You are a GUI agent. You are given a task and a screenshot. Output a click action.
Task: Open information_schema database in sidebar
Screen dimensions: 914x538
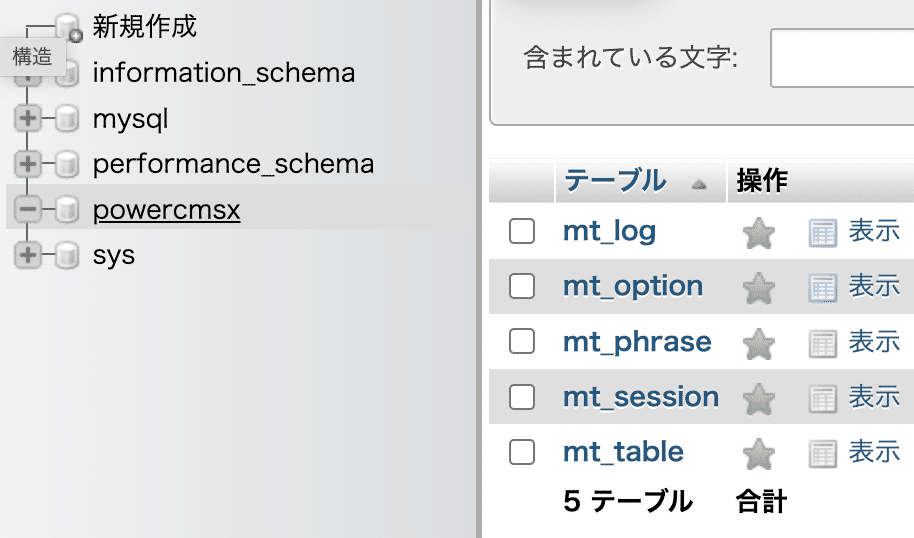point(224,73)
